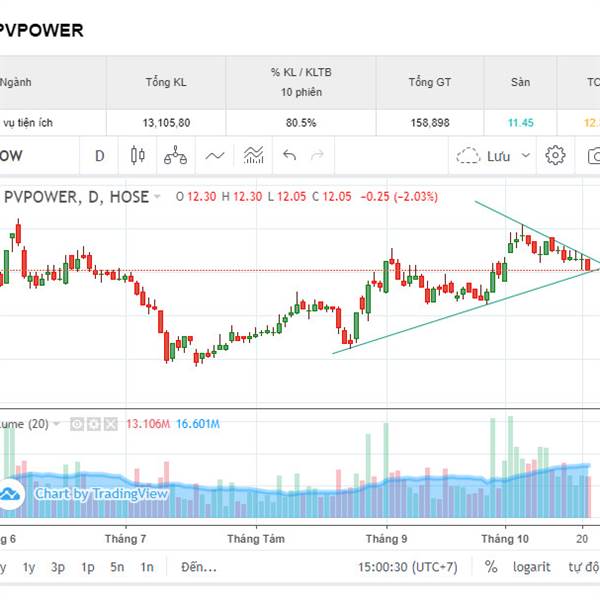Click the % KL / KLTB 10 phiên header
Viewport: 600px width, 600px height.
coord(301,82)
